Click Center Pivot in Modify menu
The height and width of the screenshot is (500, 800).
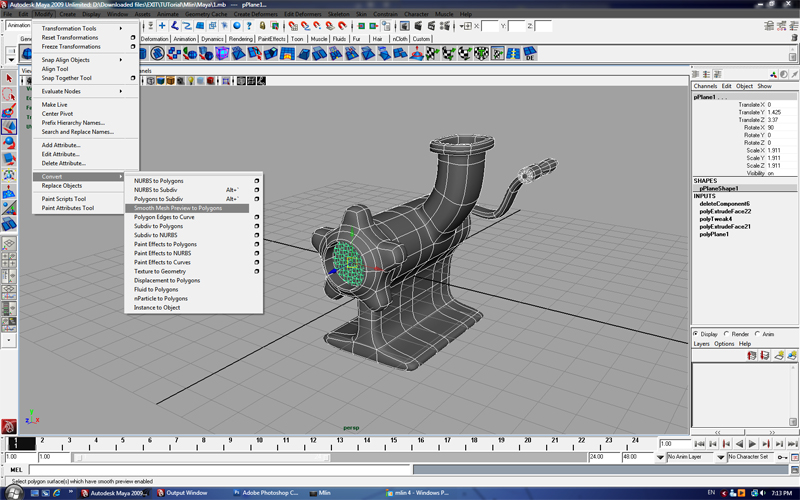tap(57, 114)
